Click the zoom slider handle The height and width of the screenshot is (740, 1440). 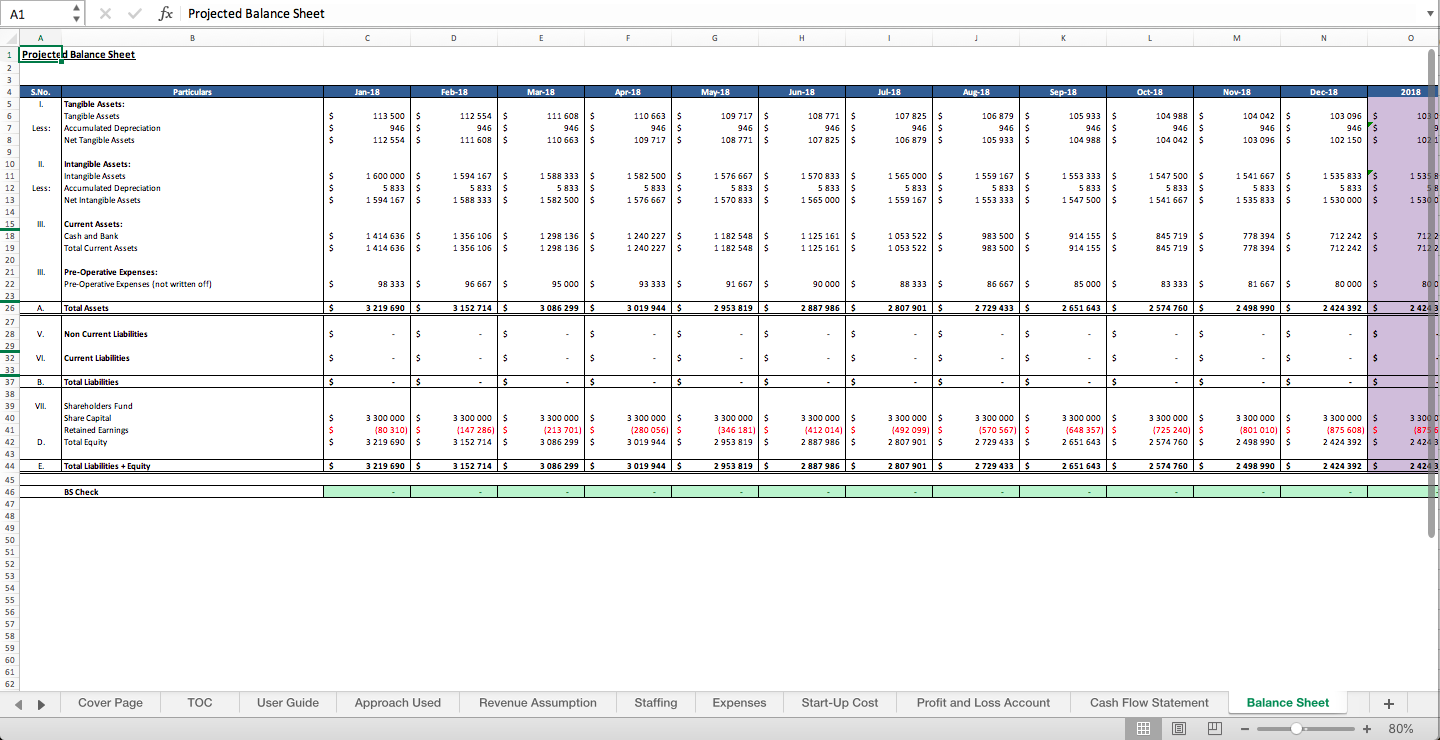tap(1296, 729)
